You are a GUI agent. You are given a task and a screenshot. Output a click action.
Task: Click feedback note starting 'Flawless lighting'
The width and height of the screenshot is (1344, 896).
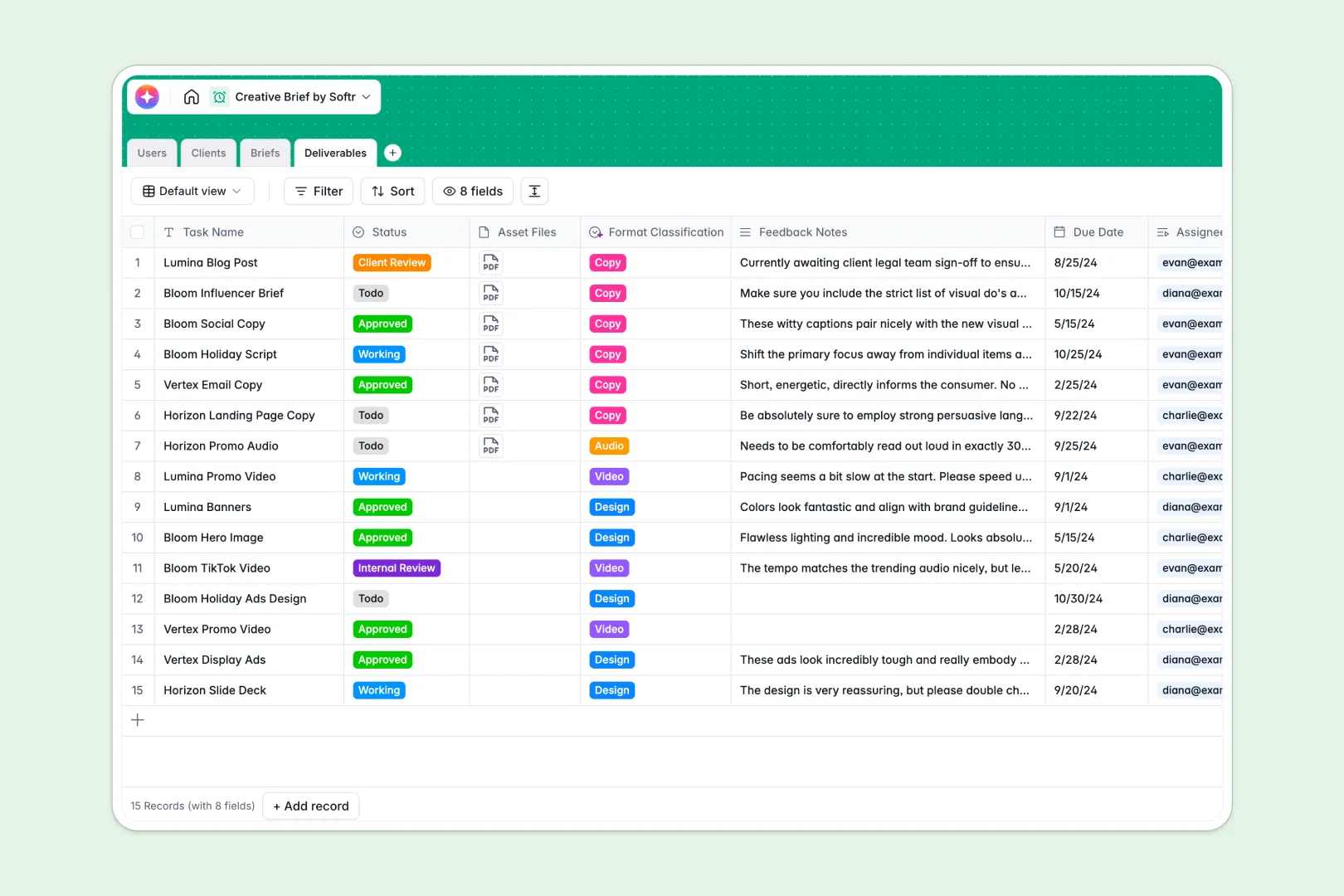point(886,538)
